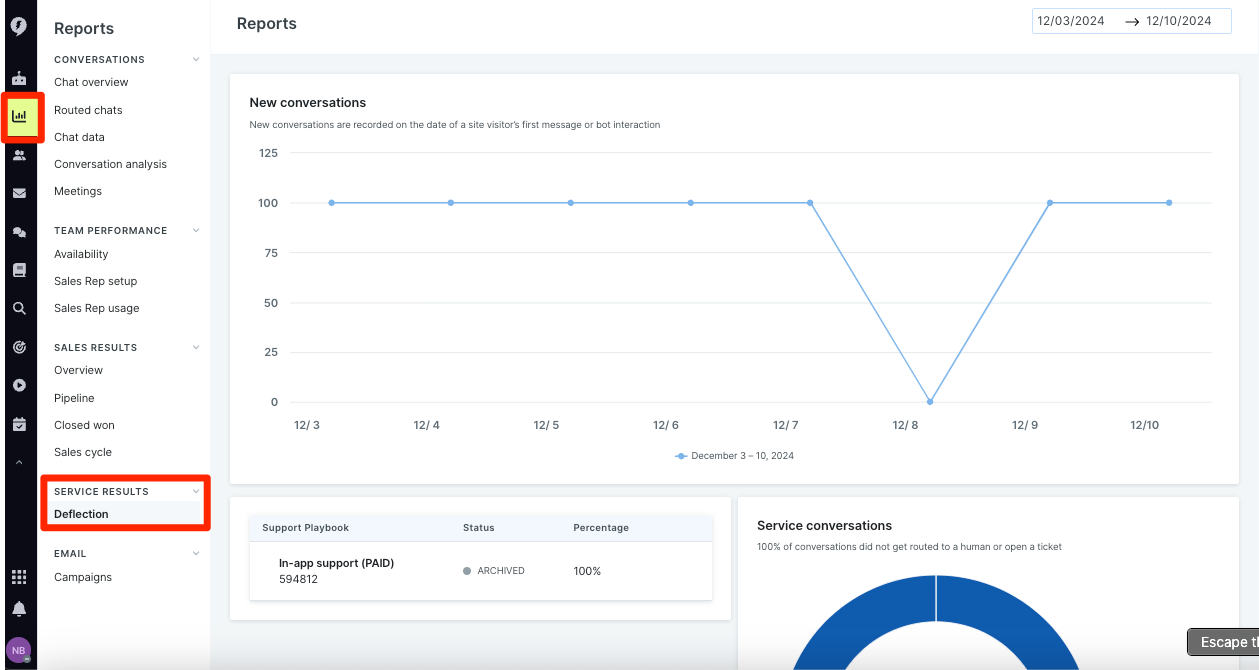Viewport: 1259px width, 670px height.
Task: Collapse the Conversations section chevron
Action: coord(196,60)
